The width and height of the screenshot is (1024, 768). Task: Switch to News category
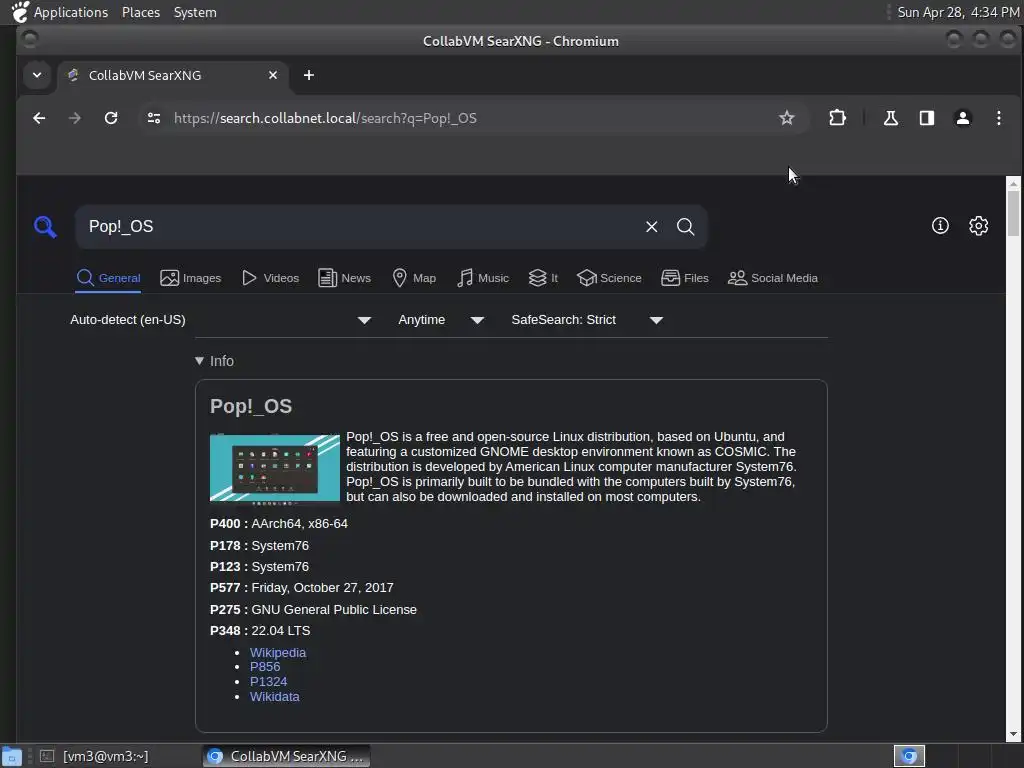pos(344,278)
